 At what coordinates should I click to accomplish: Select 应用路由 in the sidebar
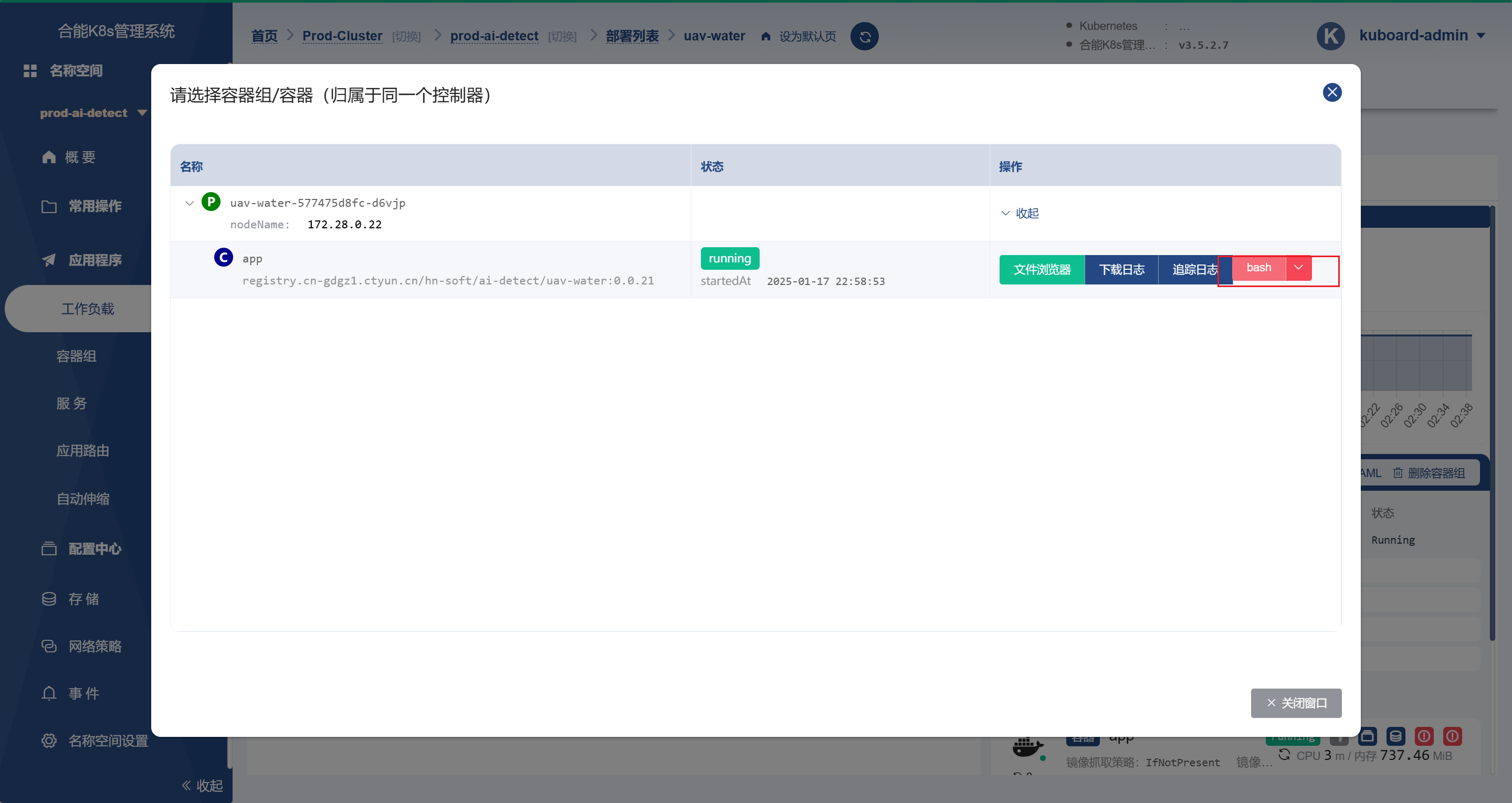pos(83,451)
